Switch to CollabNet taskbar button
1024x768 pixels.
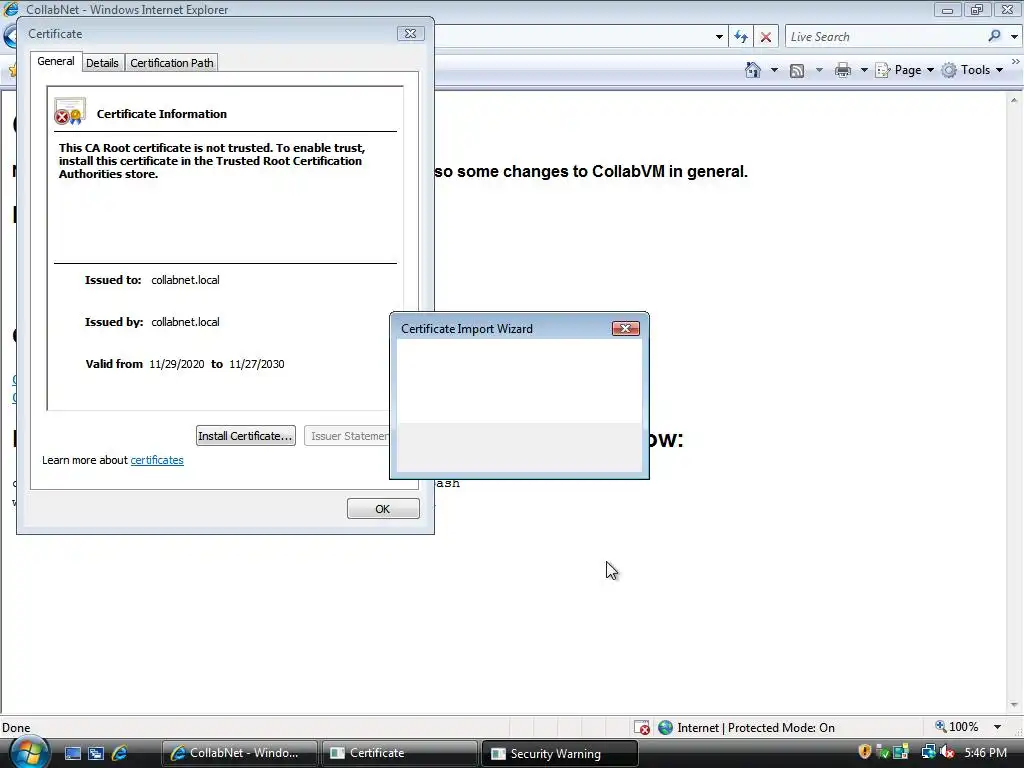[239, 753]
